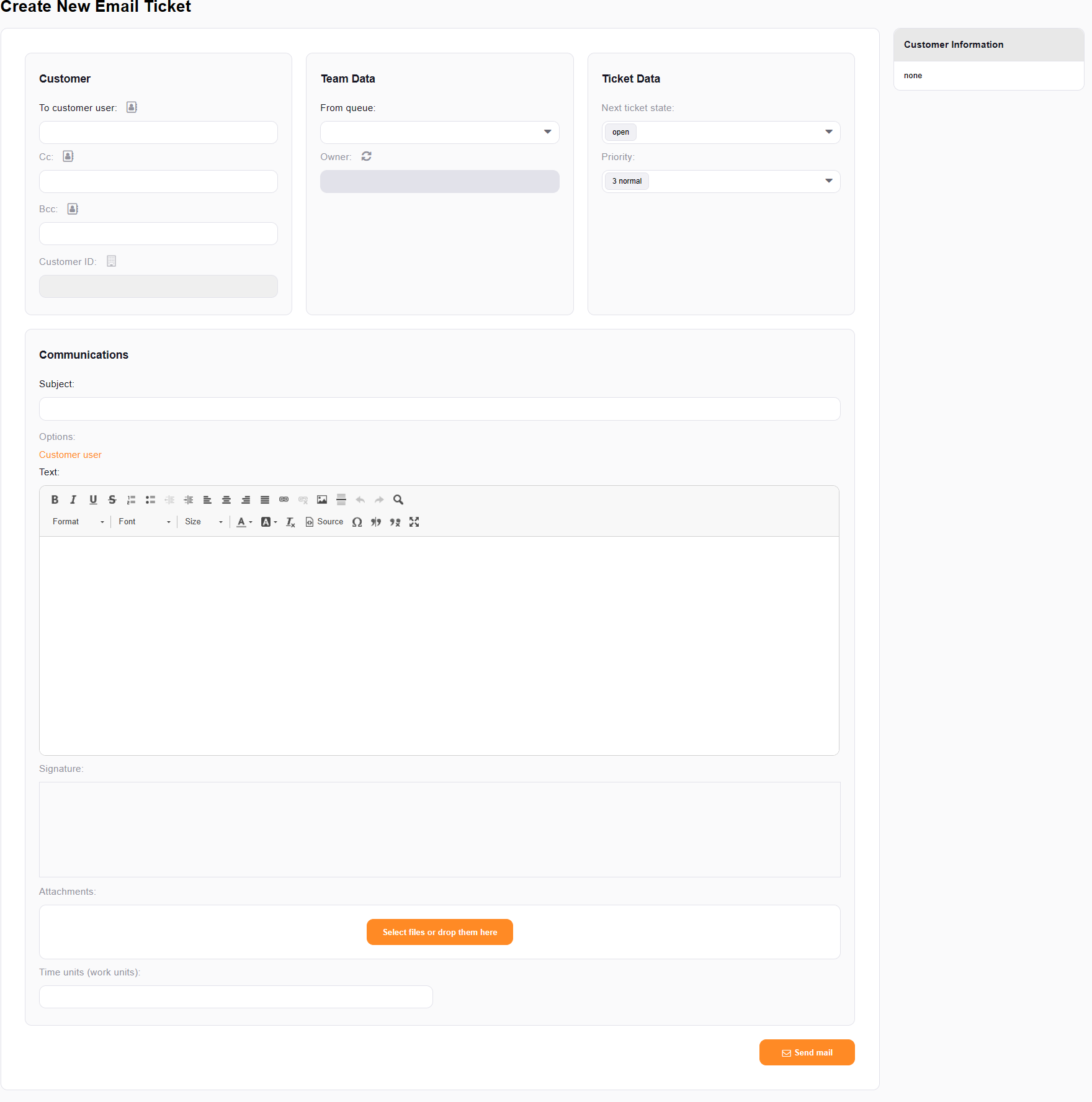Viewport: 1092px width, 1102px height.
Task: Insert an image into the email body
Action: pos(321,499)
